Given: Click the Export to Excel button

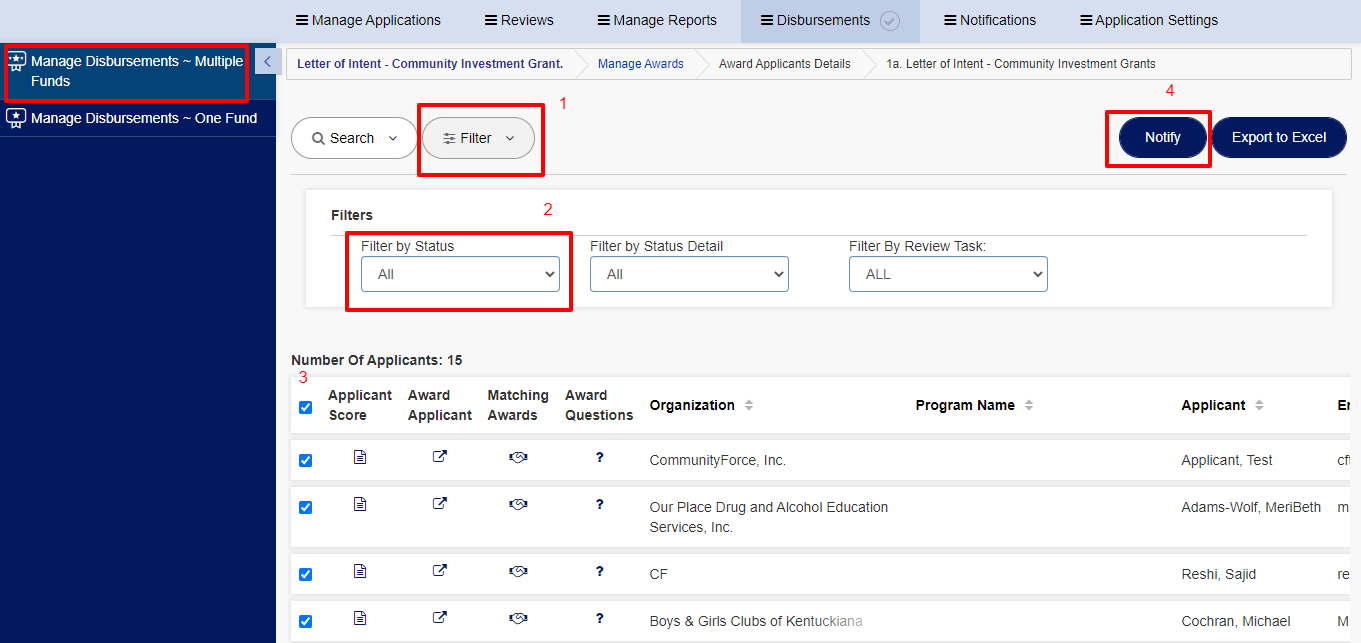Looking at the screenshot, I should (1279, 138).
